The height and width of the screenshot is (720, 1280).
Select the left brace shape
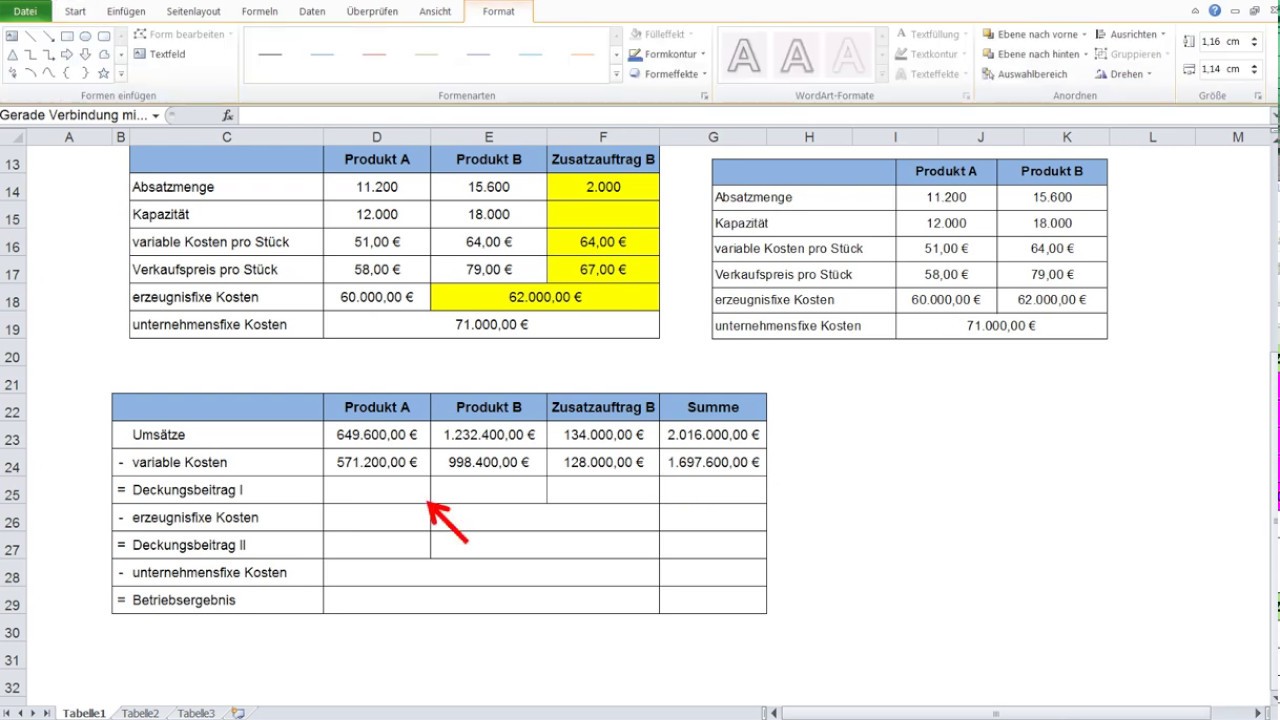[x=66, y=73]
